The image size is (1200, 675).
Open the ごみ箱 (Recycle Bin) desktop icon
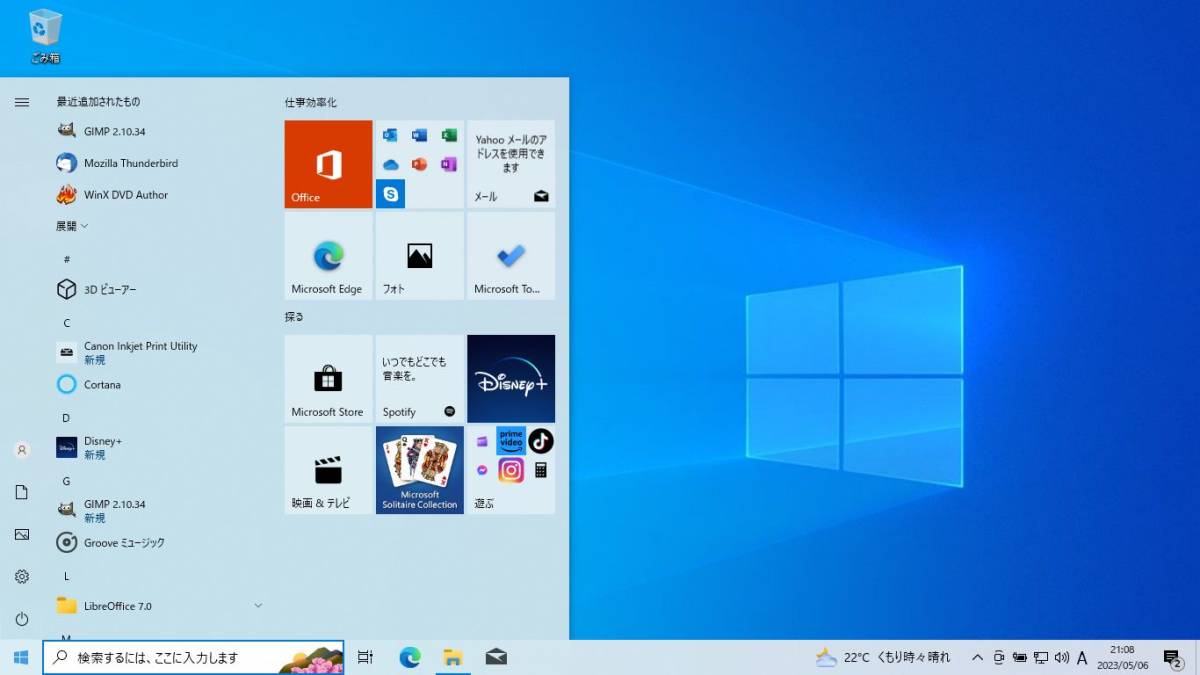click(45, 36)
